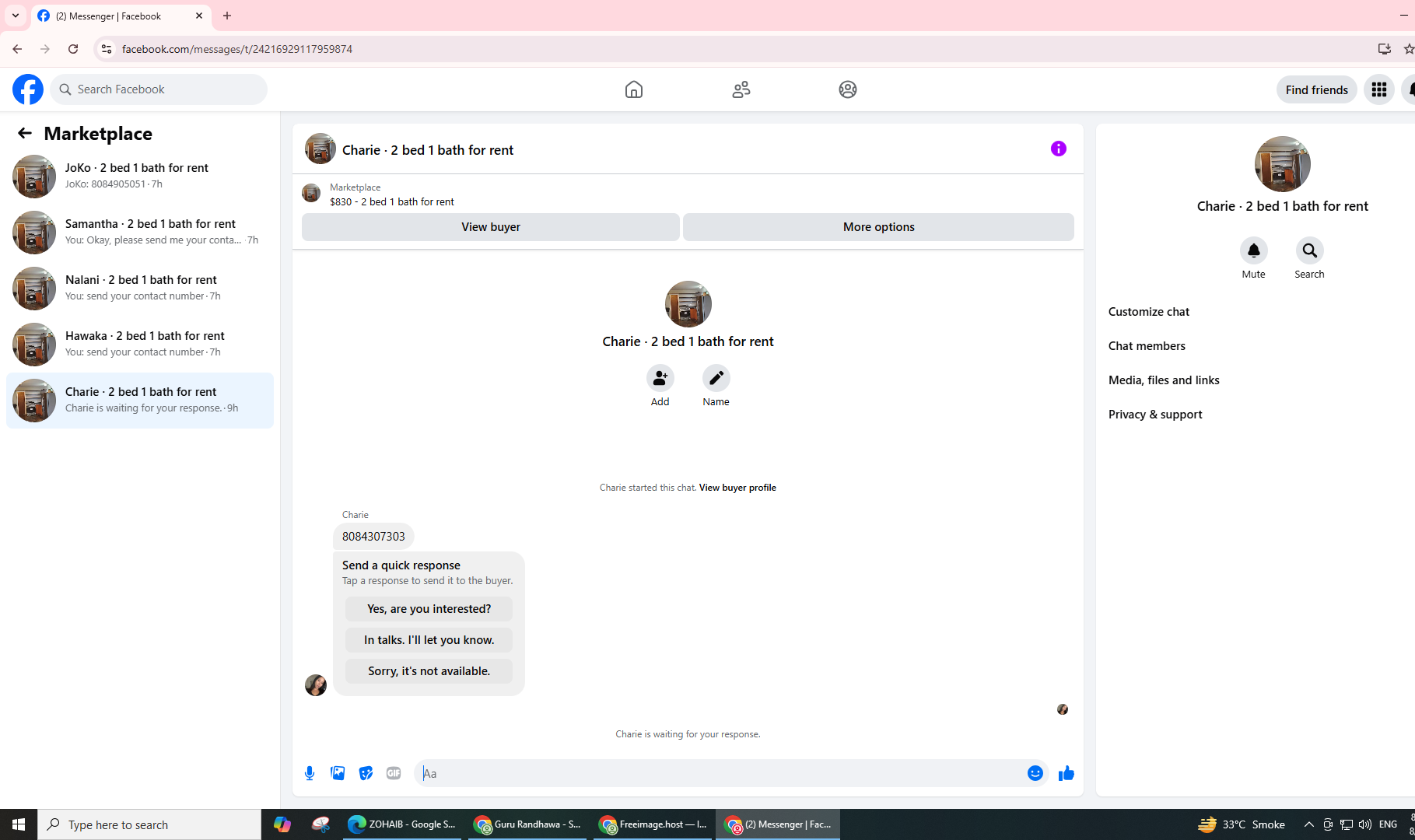Click the View buyer button
Screen dimensions: 1415x840
[x=491, y=227]
